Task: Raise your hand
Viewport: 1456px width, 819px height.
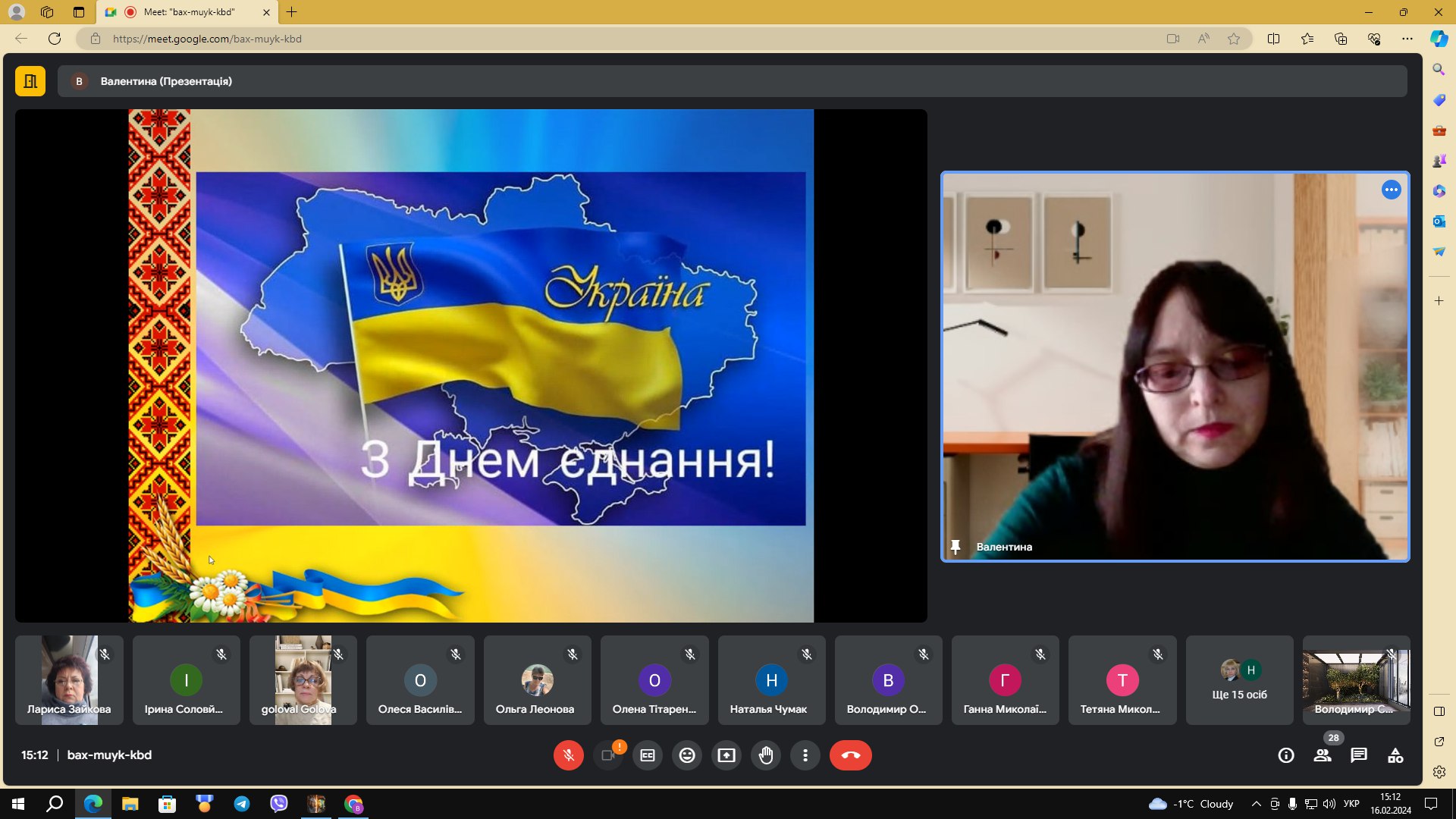Action: (x=766, y=755)
